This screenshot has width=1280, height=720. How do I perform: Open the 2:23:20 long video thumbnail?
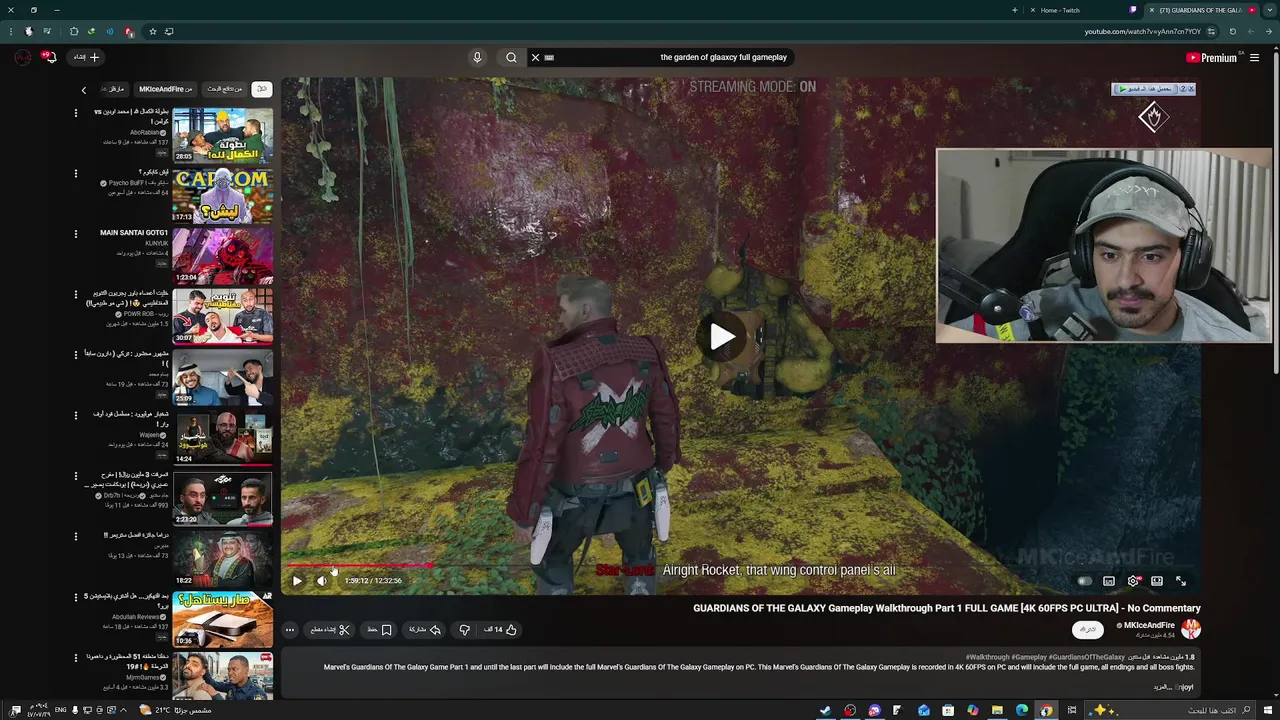[222, 498]
